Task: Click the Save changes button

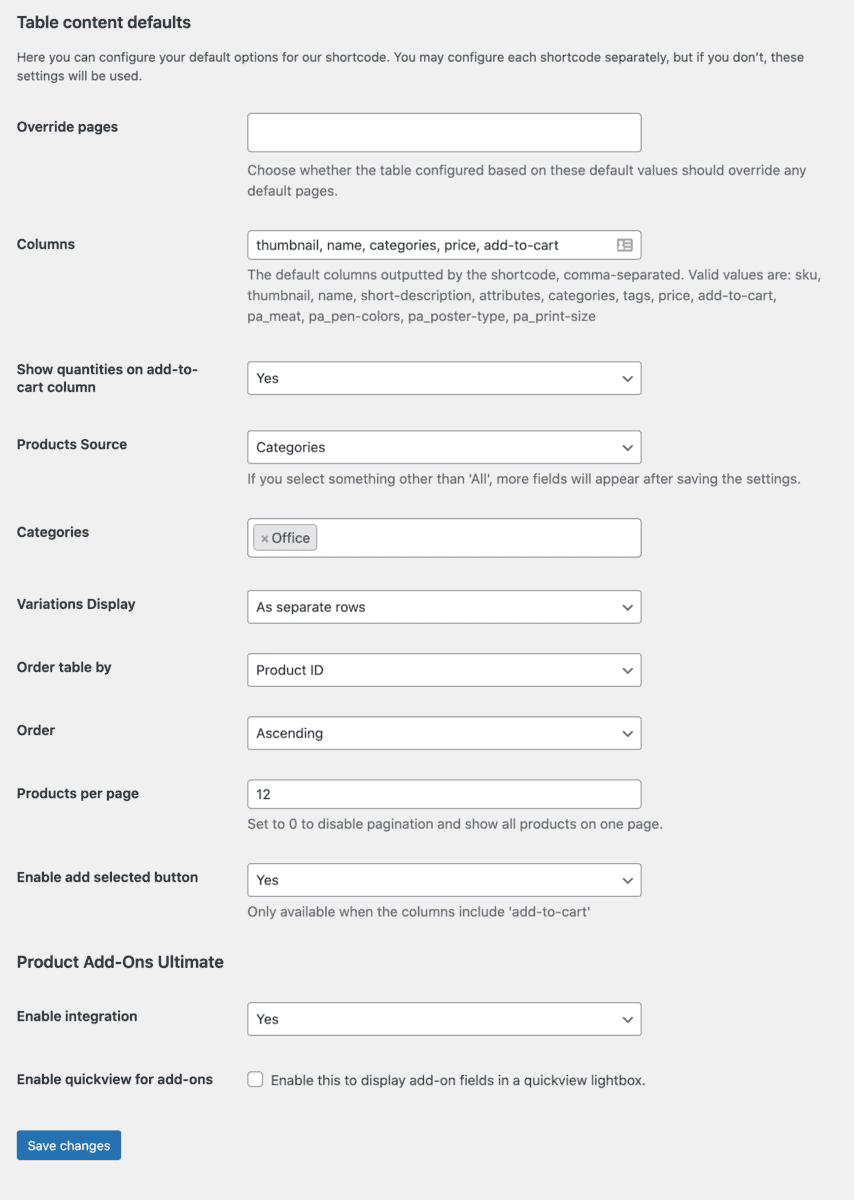Action: 69,1145
